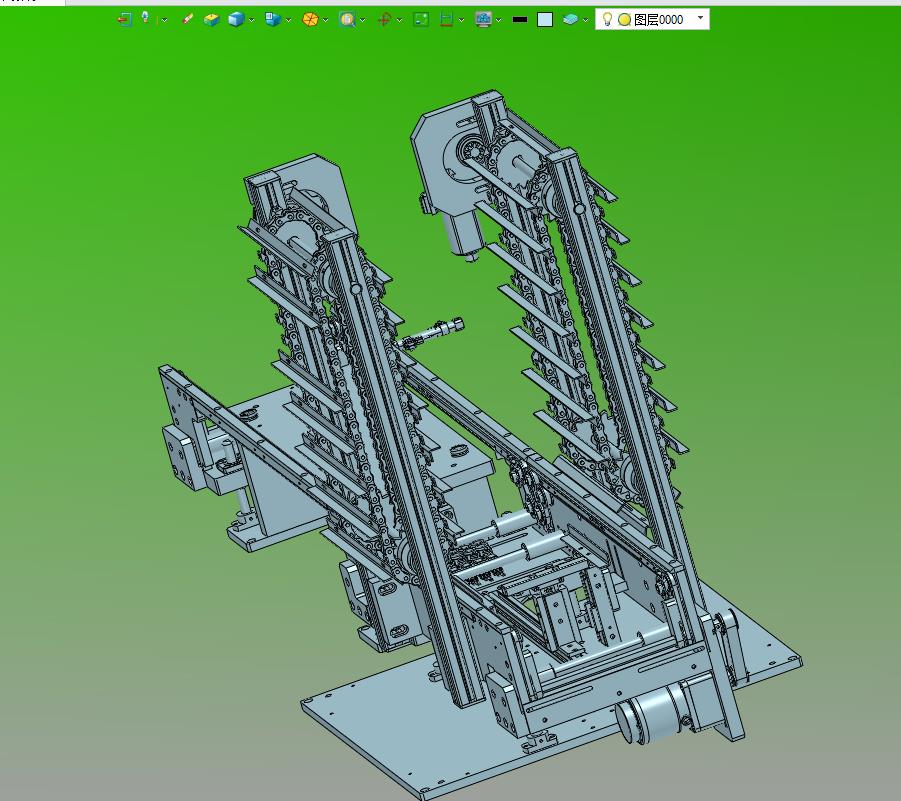Expand dropdown beside the monitor icon

click(x=499, y=20)
